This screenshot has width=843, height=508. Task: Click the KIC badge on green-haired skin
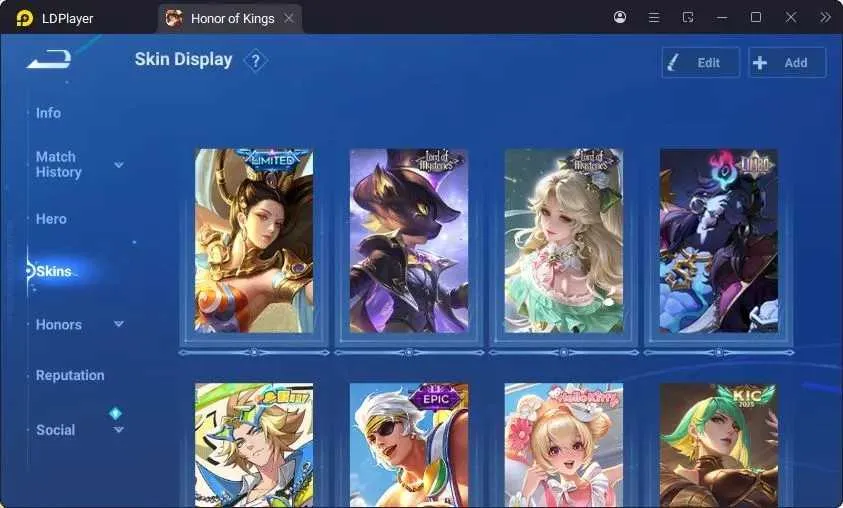pos(747,397)
